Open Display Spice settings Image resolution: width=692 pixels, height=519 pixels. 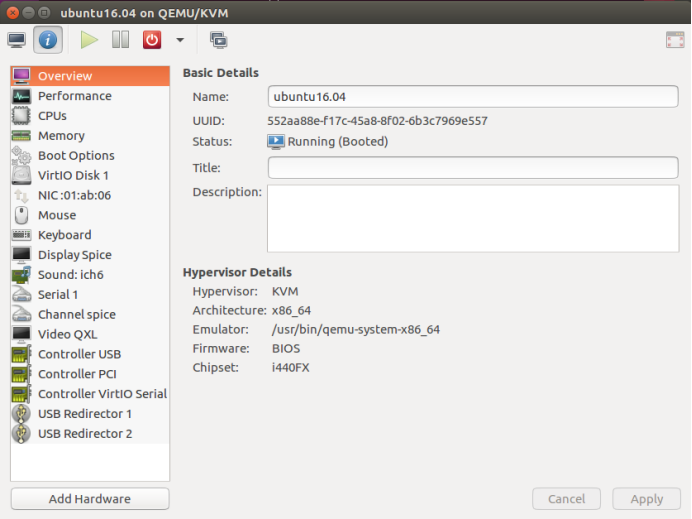90,255
